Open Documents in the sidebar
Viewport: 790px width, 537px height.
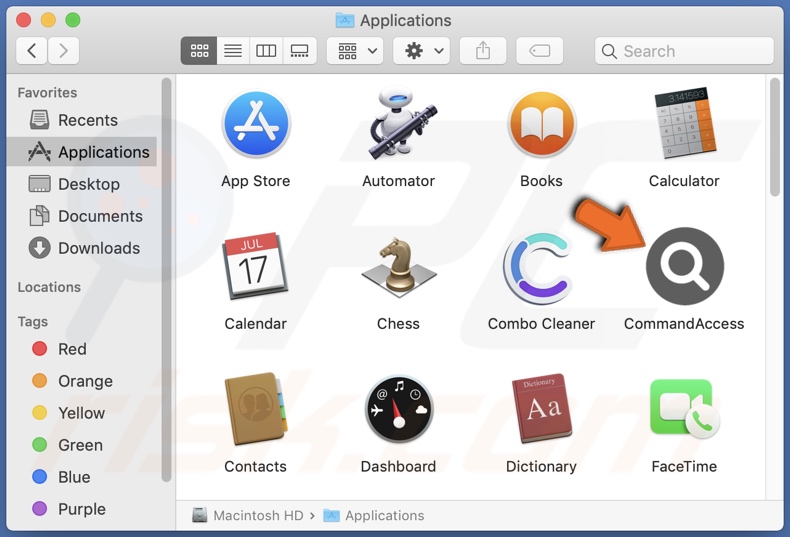click(x=82, y=216)
